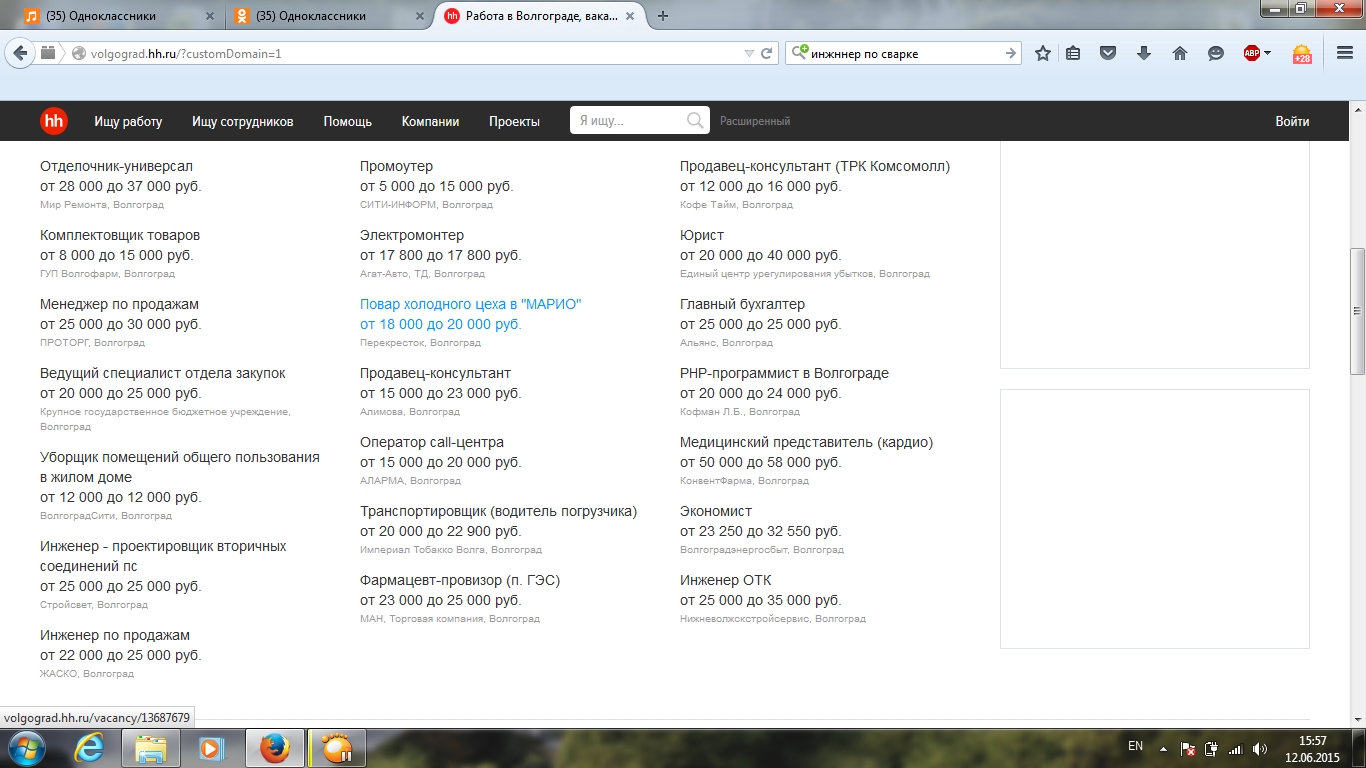The width and height of the screenshot is (1366, 768).
Task: Open the Электромонтер vacancy link
Action: (x=412, y=235)
